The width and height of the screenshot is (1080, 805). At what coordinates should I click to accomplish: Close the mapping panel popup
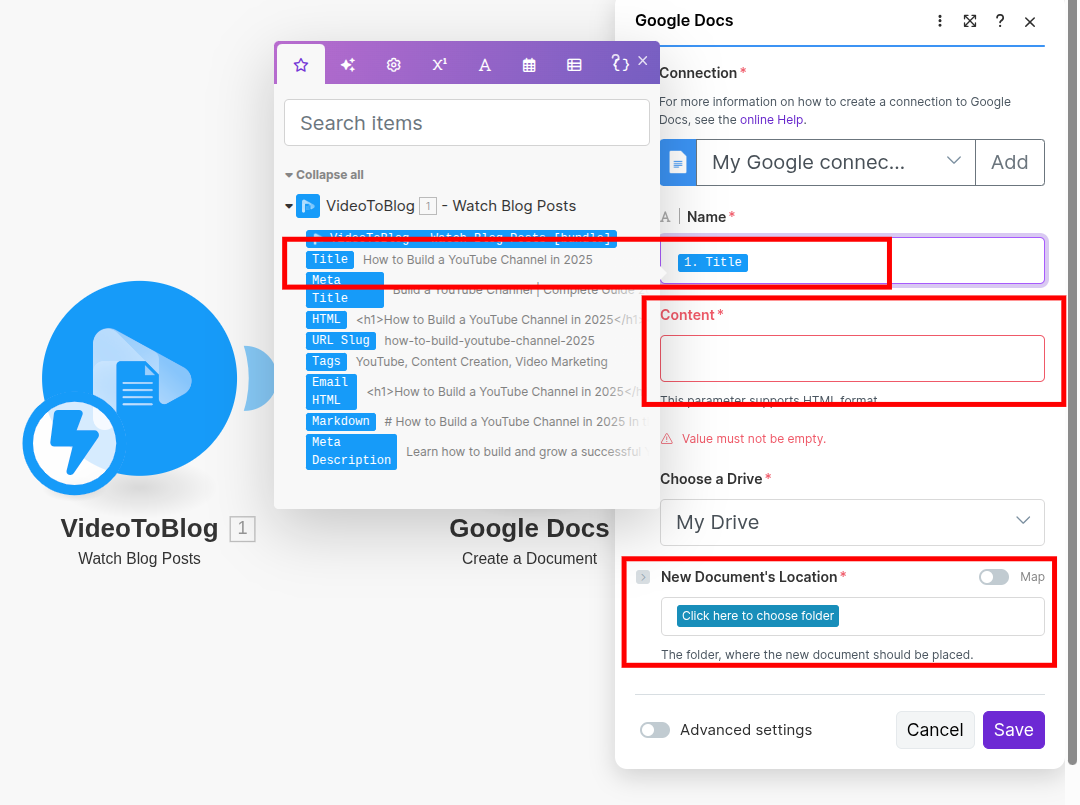click(x=643, y=61)
